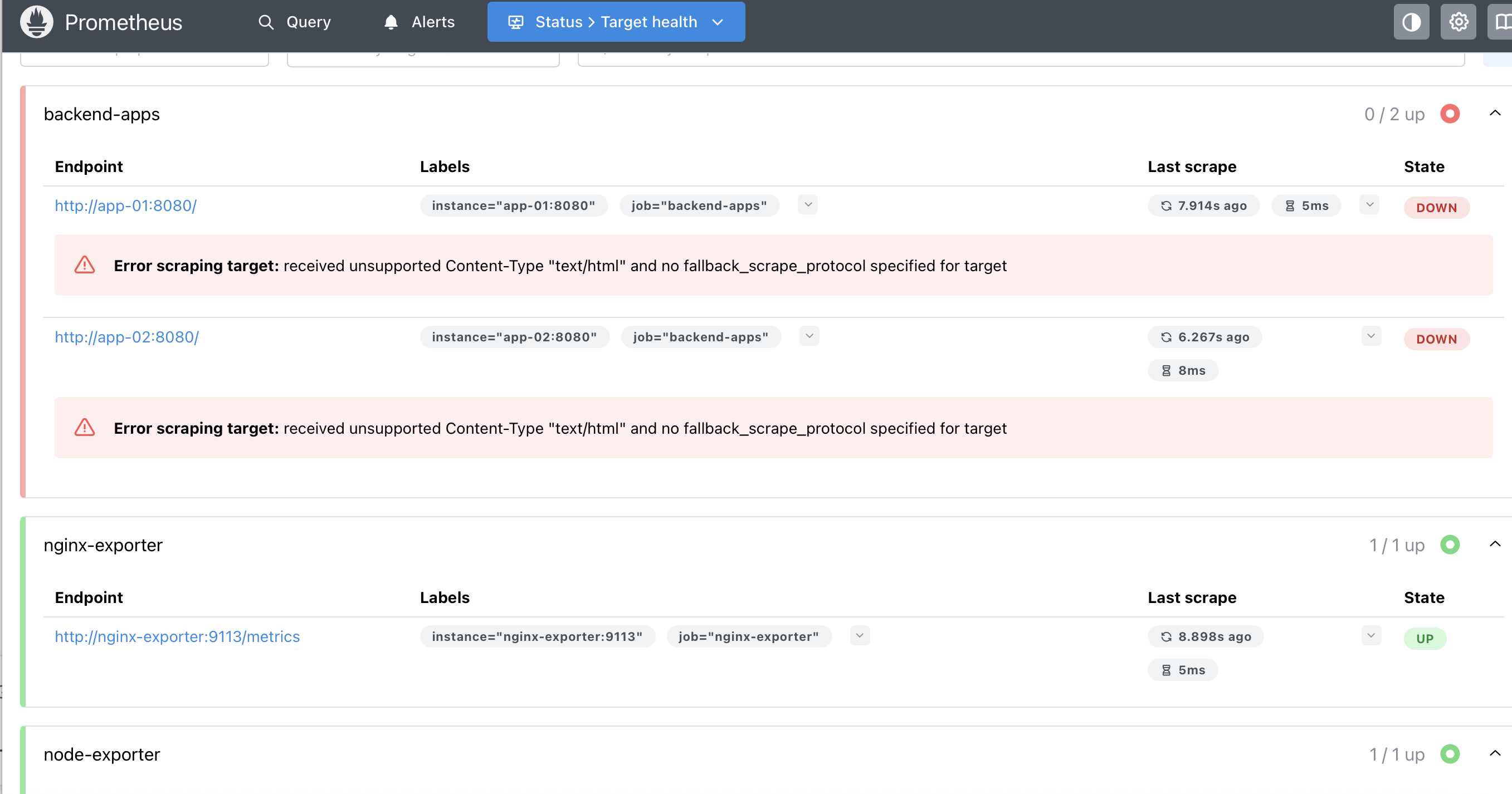Click the "0 / 2 up" count text
The image size is (1512, 794).
pyautogui.click(x=1393, y=114)
